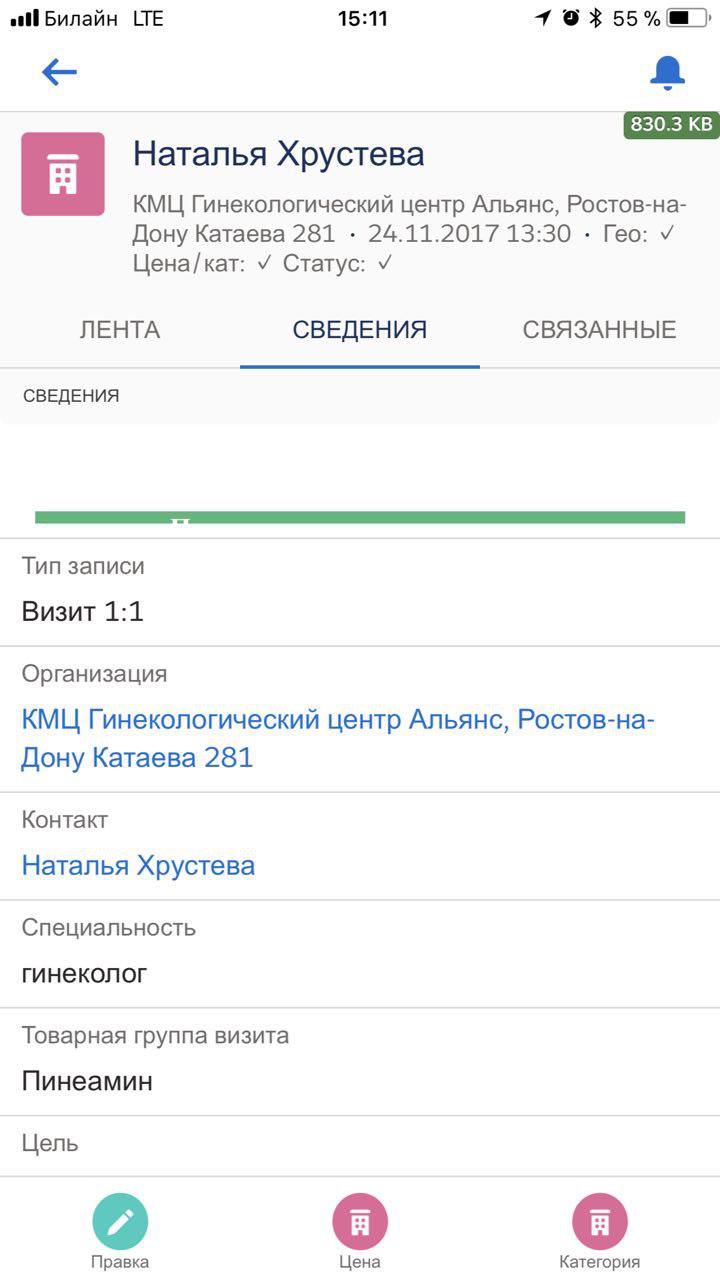Tap the Специальность гинеколог field

click(x=85, y=973)
